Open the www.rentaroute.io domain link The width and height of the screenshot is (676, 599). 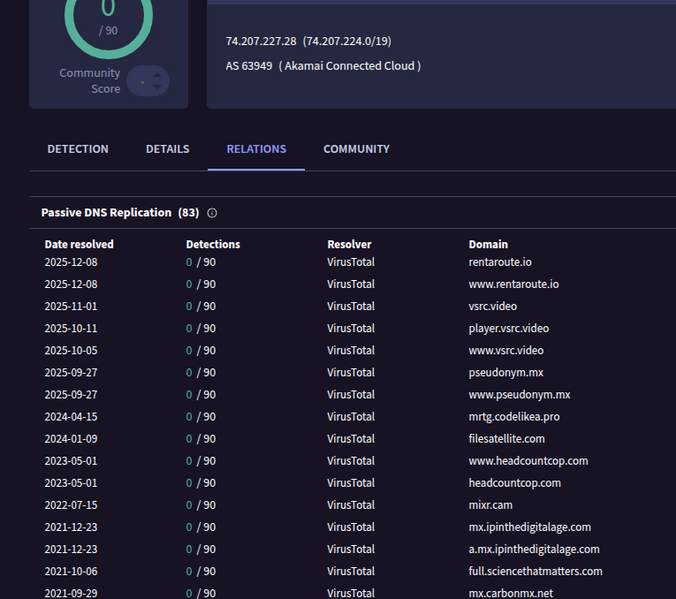point(514,284)
